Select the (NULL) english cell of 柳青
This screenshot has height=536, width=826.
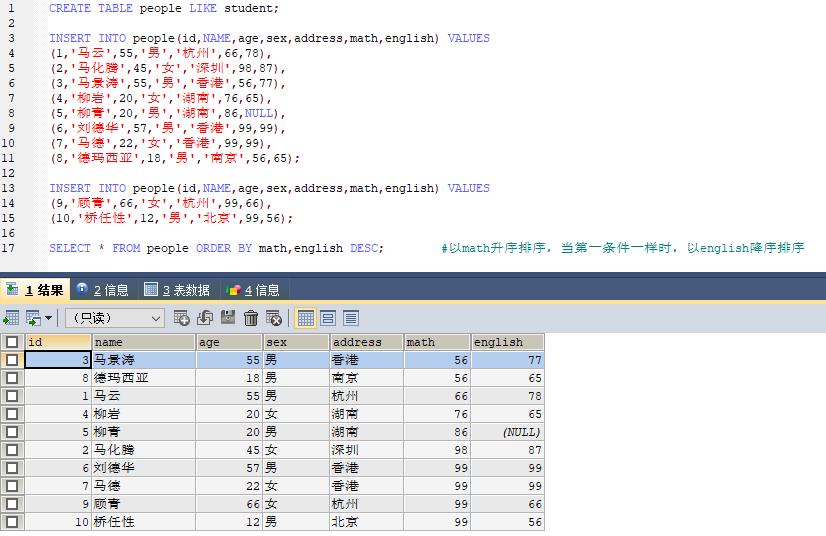(507, 432)
